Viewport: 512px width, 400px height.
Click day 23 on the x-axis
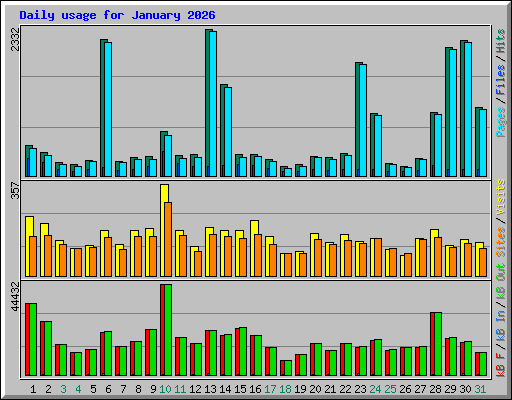point(360,389)
